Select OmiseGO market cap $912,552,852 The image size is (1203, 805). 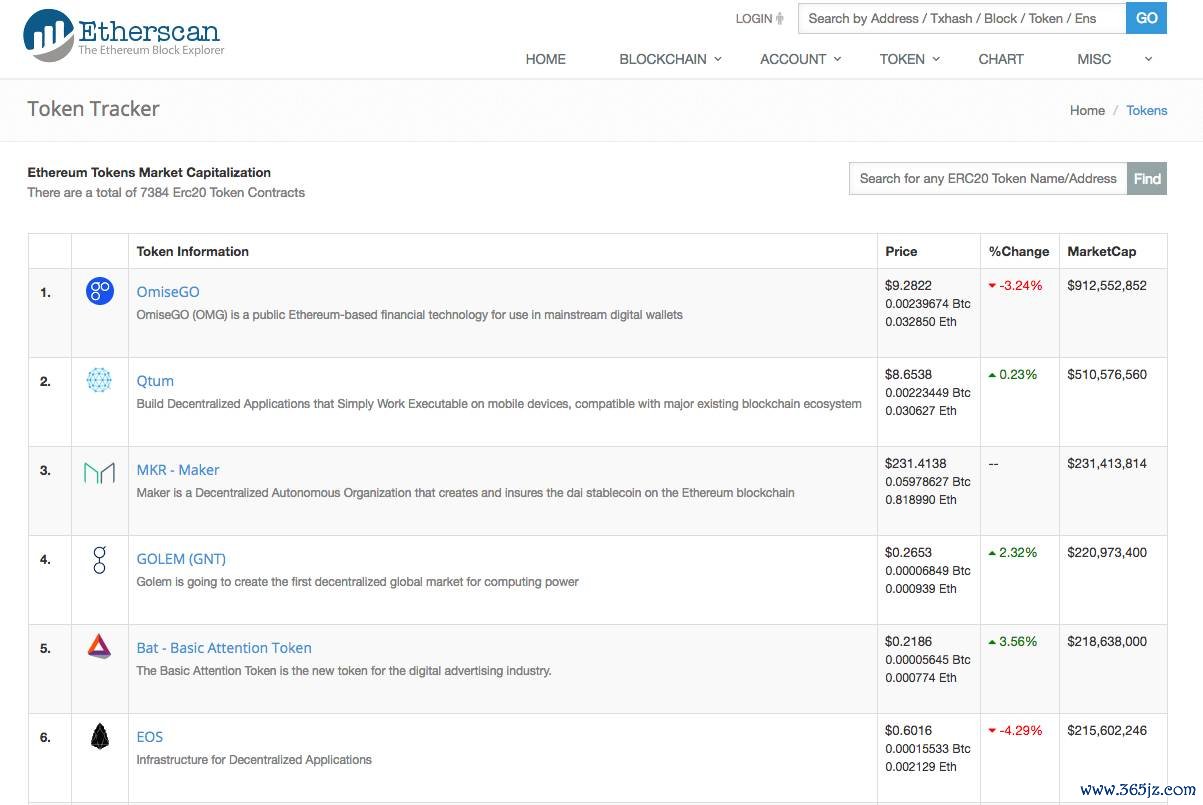[1107, 285]
